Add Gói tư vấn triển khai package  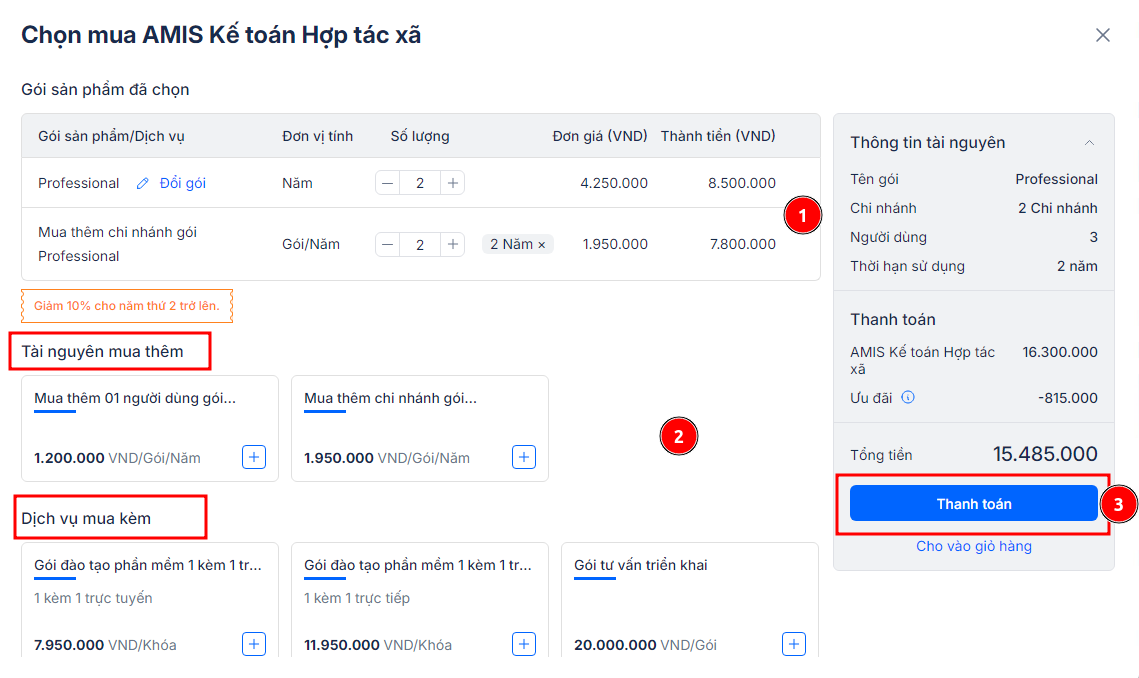coord(794,644)
